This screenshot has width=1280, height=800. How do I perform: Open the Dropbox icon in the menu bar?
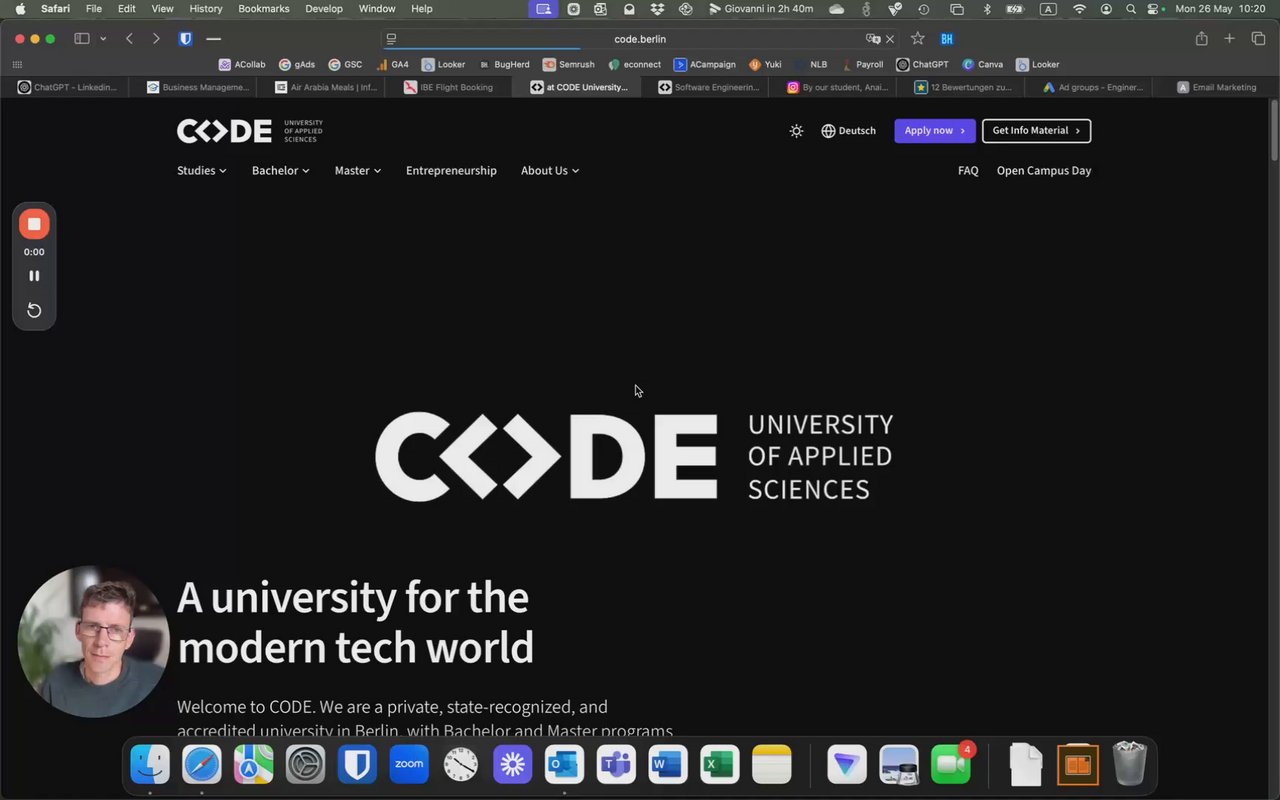[x=657, y=9]
